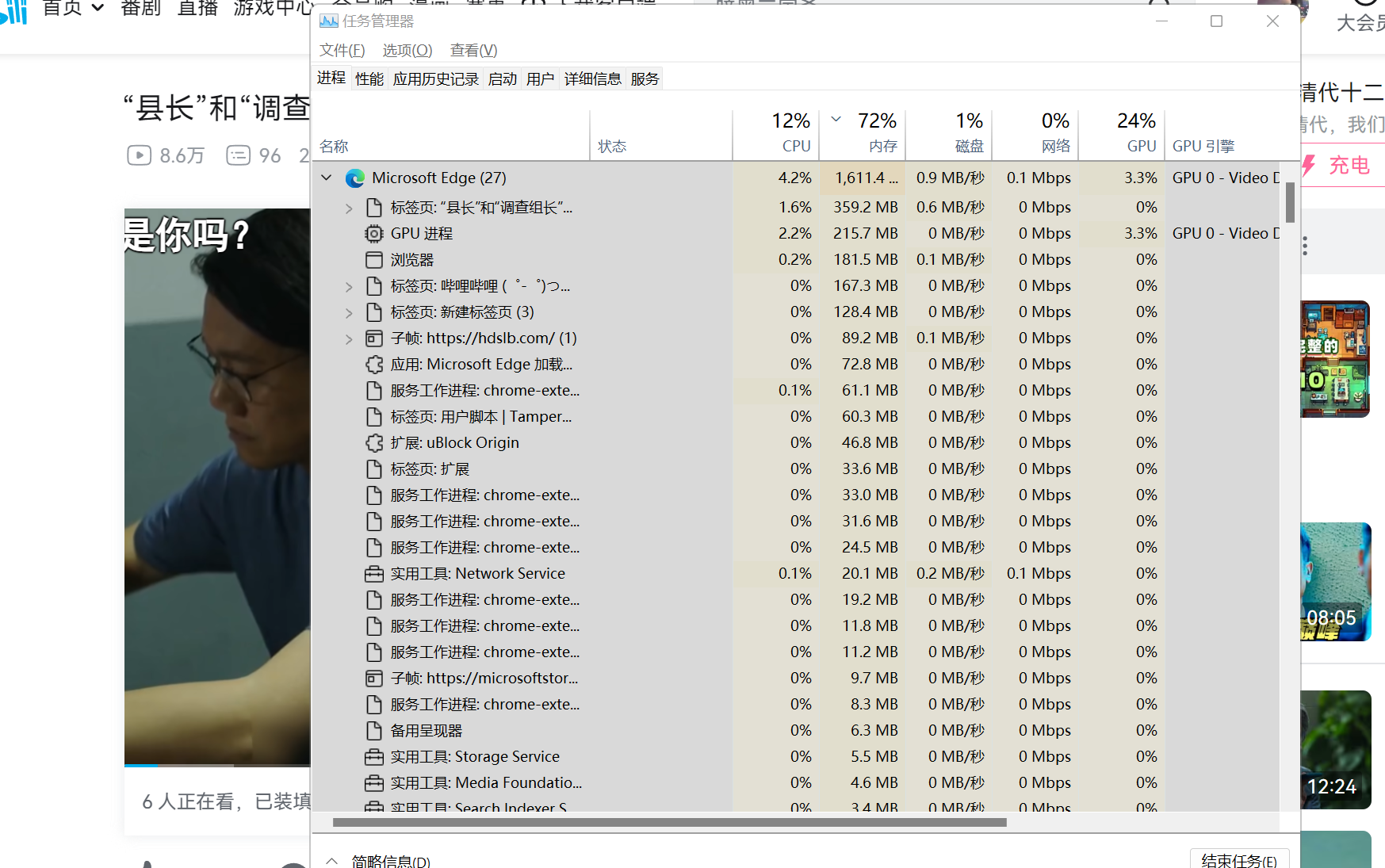
Task: Click the three-dot more menu on Bilibili
Action: point(1305,246)
